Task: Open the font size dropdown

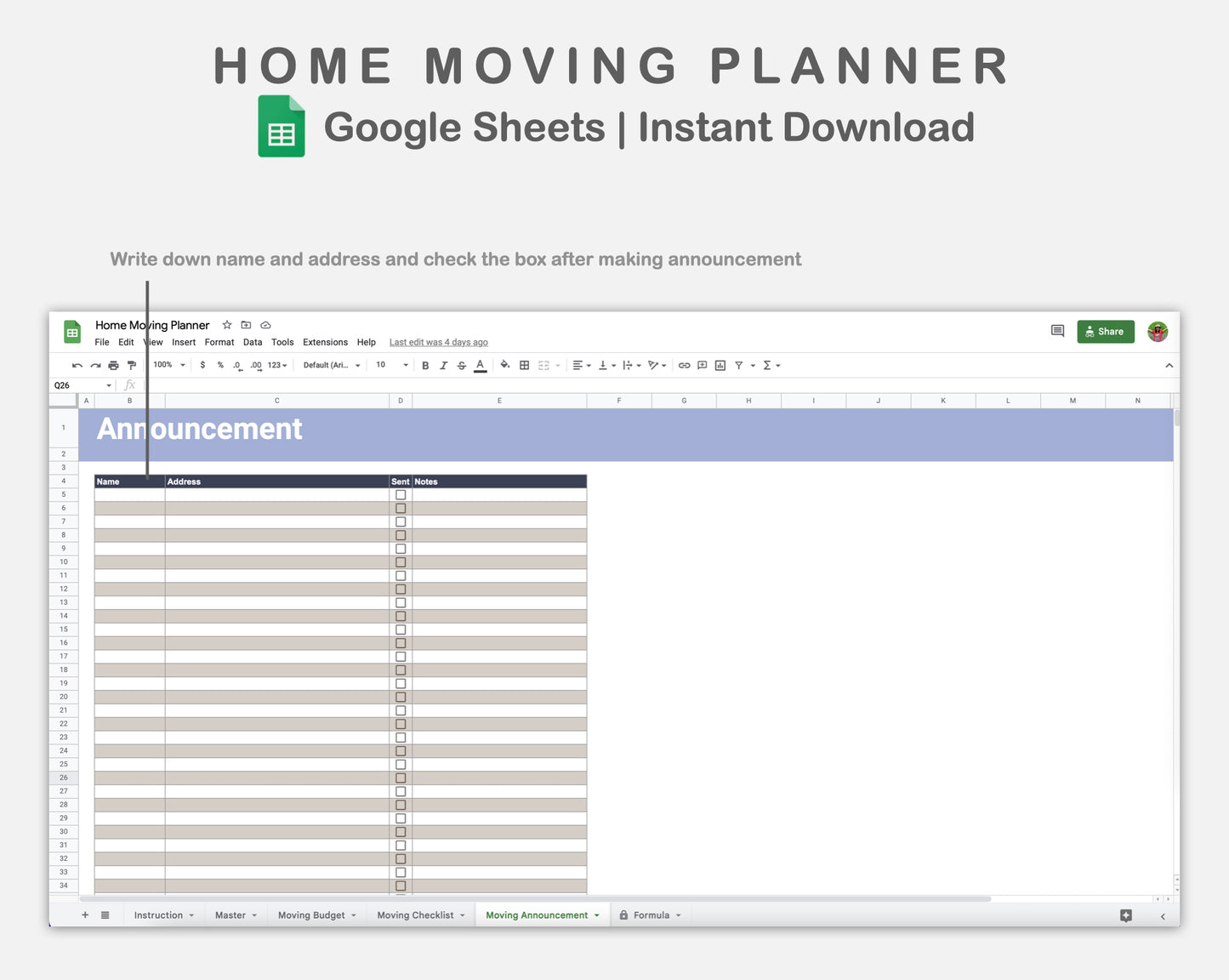Action: (x=390, y=365)
